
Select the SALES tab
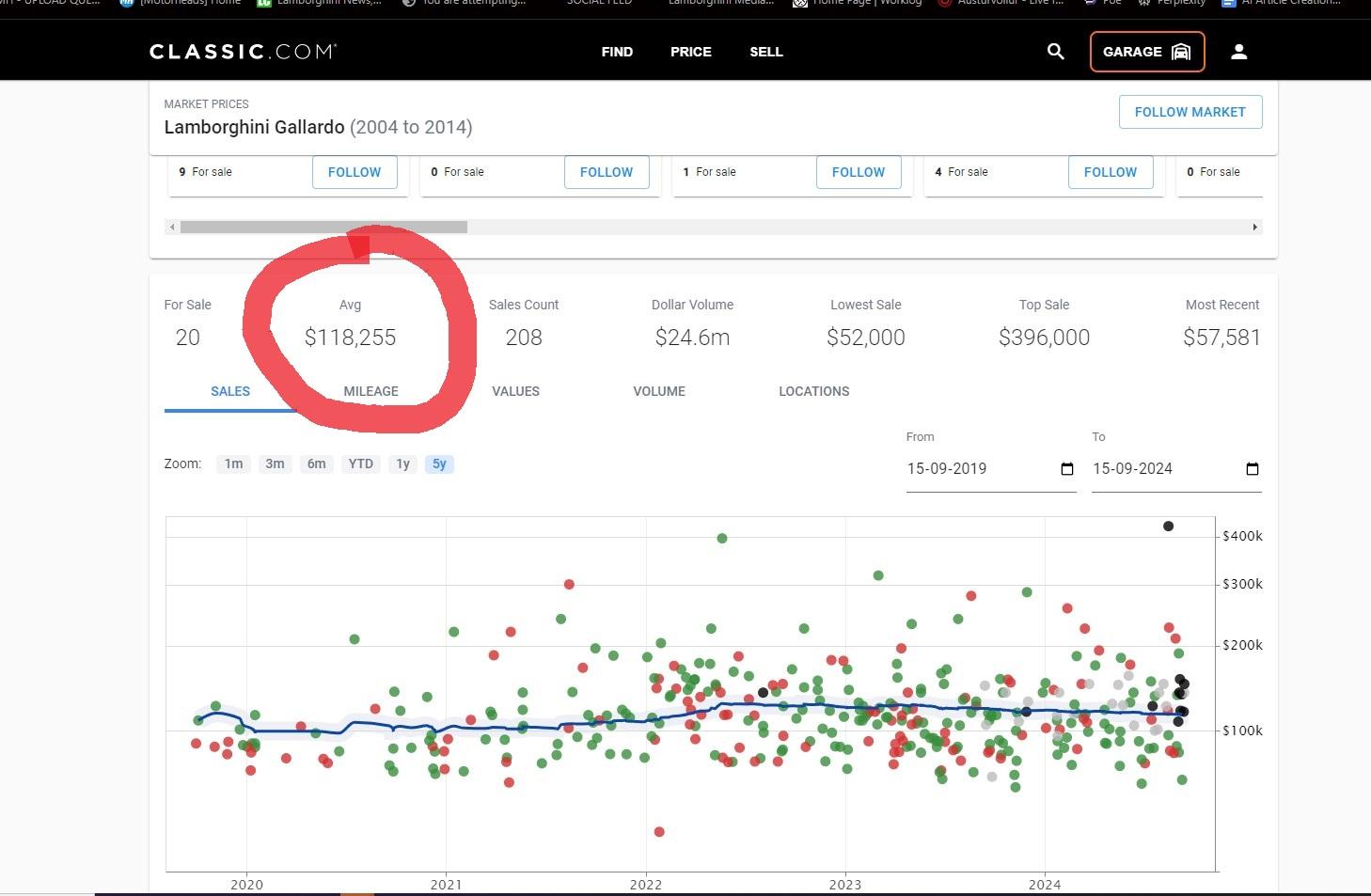230,391
